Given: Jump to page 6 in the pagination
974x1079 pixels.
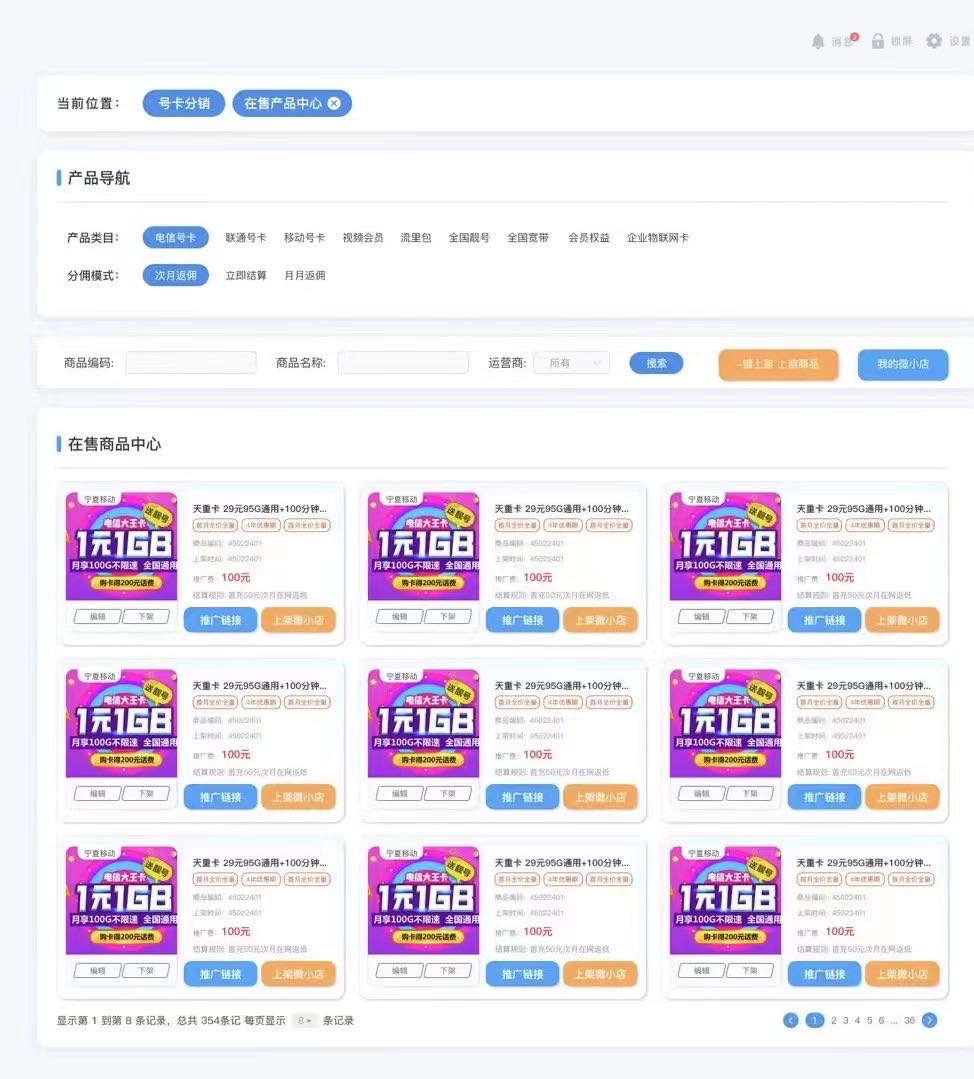Looking at the screenshot, I should (881, 1021).
